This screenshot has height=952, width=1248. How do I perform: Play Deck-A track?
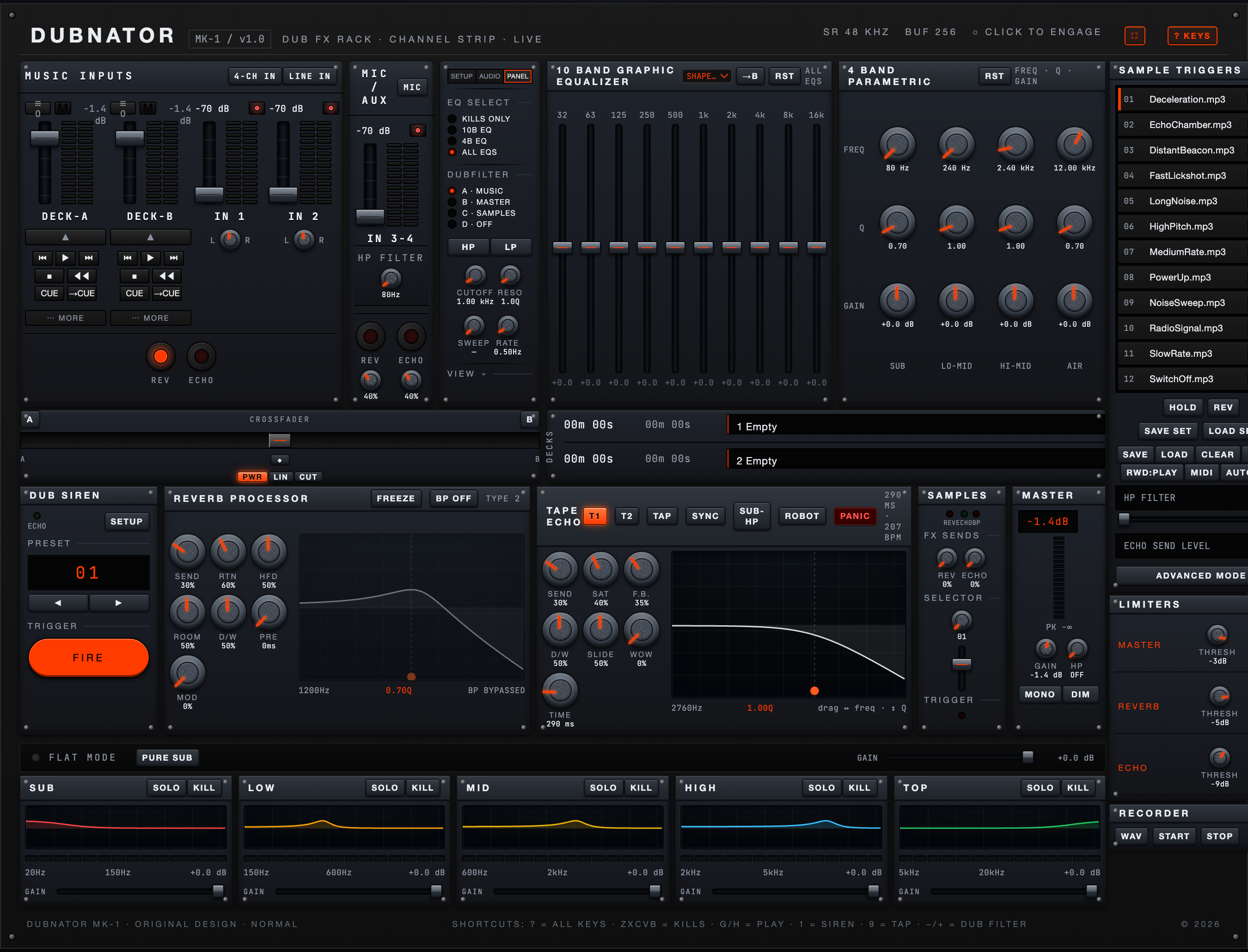pos(65,258)
